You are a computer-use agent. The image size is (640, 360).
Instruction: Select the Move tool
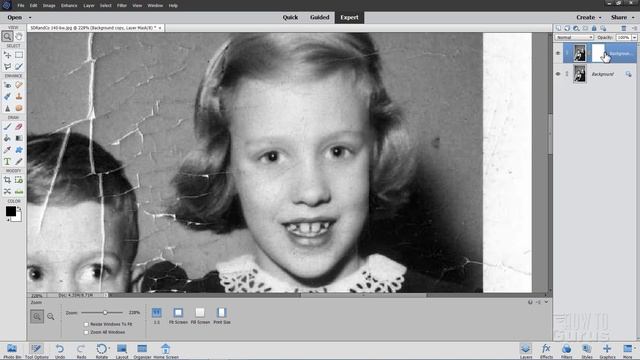click(7, 55)
